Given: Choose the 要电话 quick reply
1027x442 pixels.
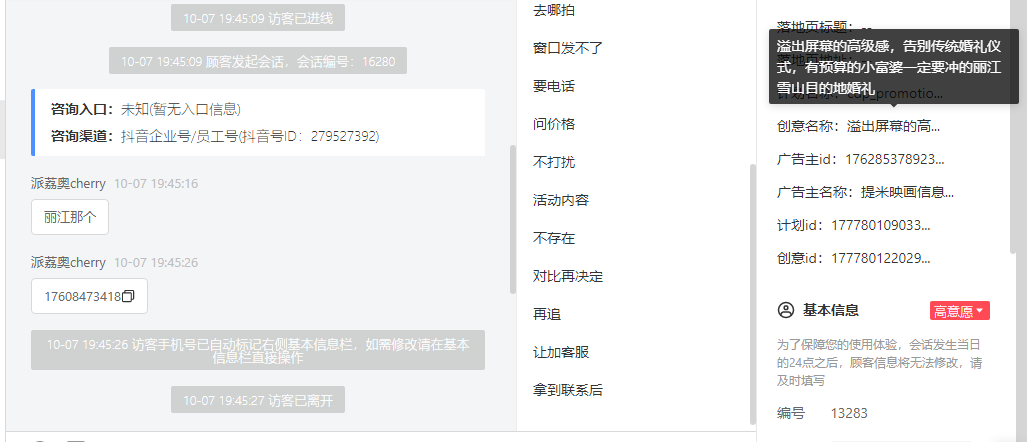Looking at the screenshot, I should (x=554, y=86).
